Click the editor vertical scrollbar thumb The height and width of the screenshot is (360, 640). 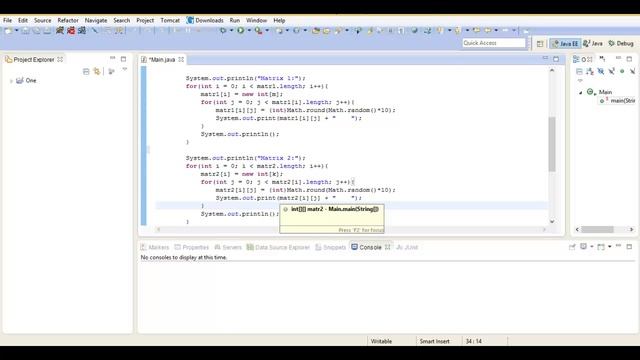click(552, 144)
